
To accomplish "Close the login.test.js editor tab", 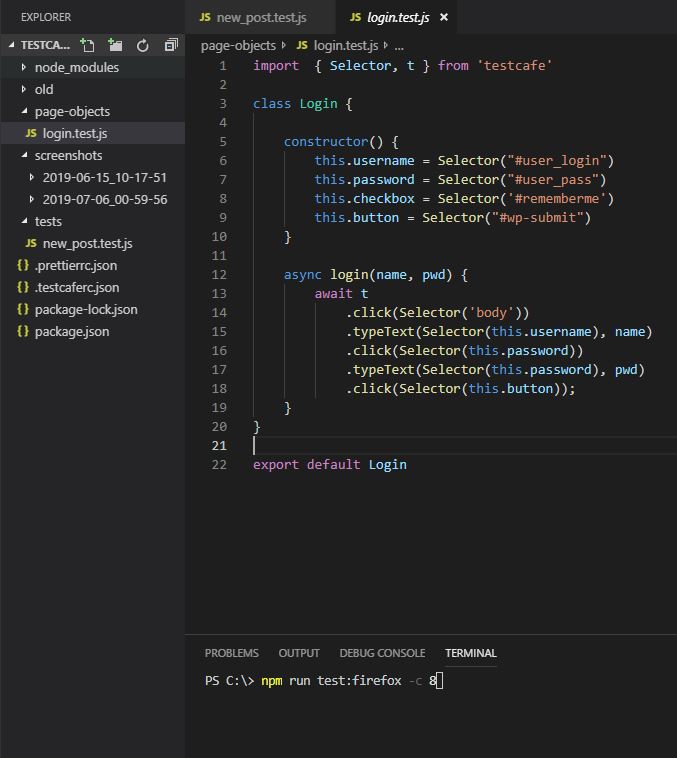I will click(444, 17).
